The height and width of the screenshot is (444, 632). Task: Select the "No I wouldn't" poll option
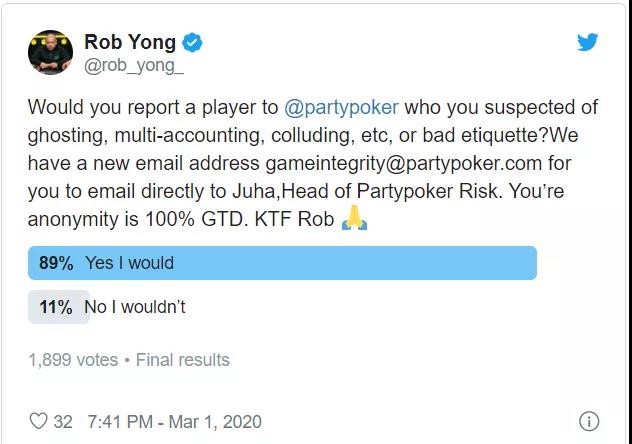point(135,307)
